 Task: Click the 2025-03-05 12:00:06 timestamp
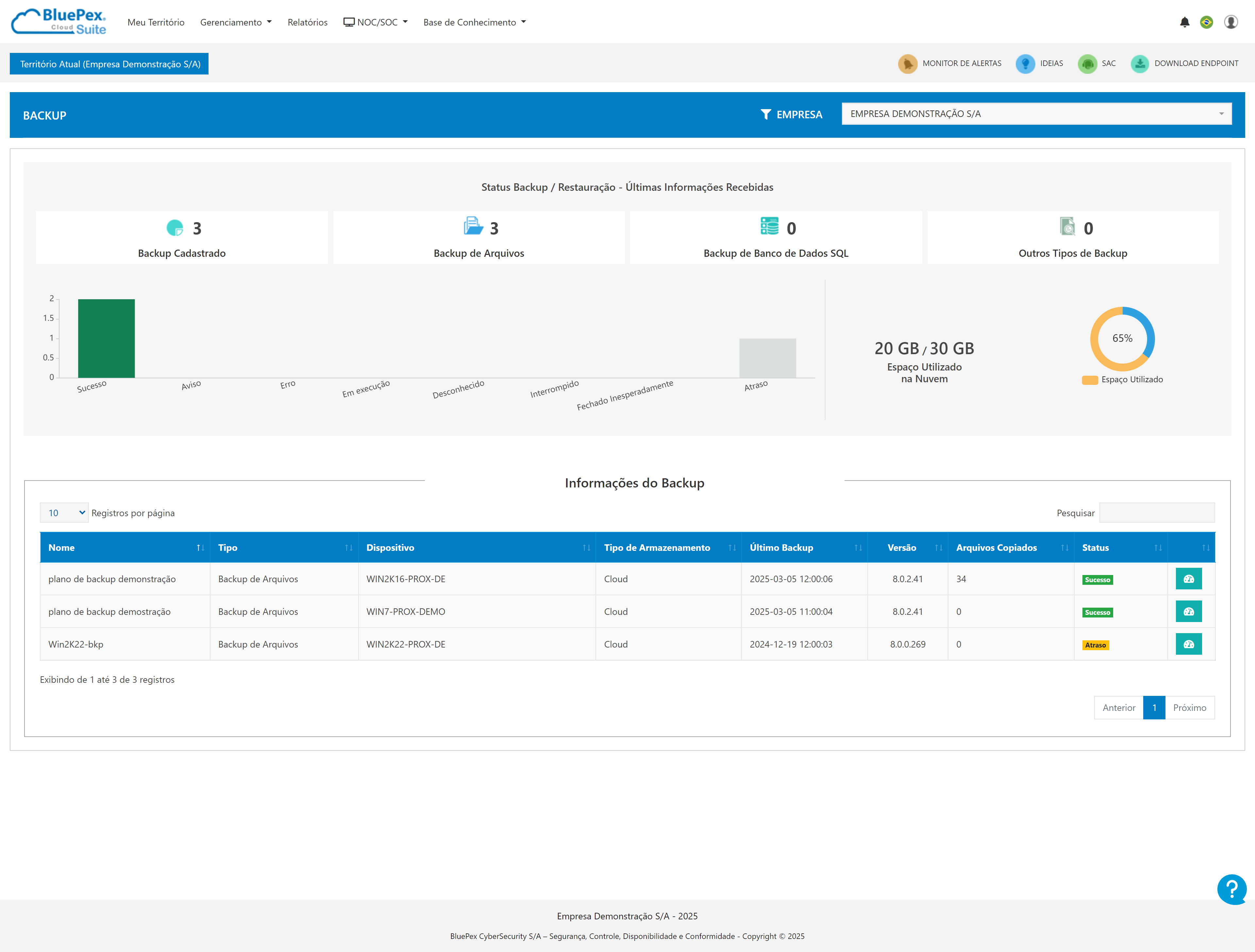click(x=791, y=579)
